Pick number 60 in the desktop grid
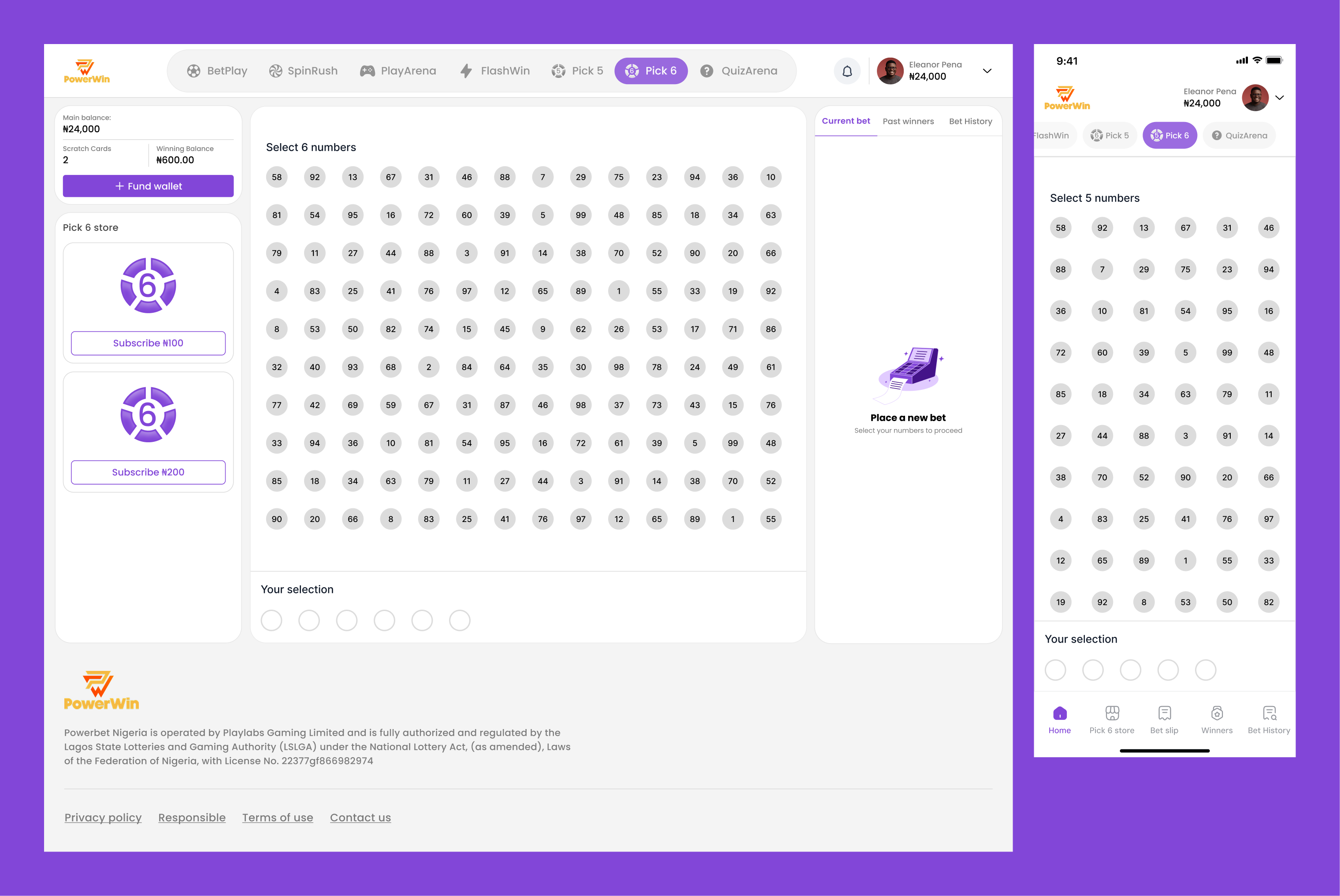This screenshot has width=1340, height=896. click(467, 215)
